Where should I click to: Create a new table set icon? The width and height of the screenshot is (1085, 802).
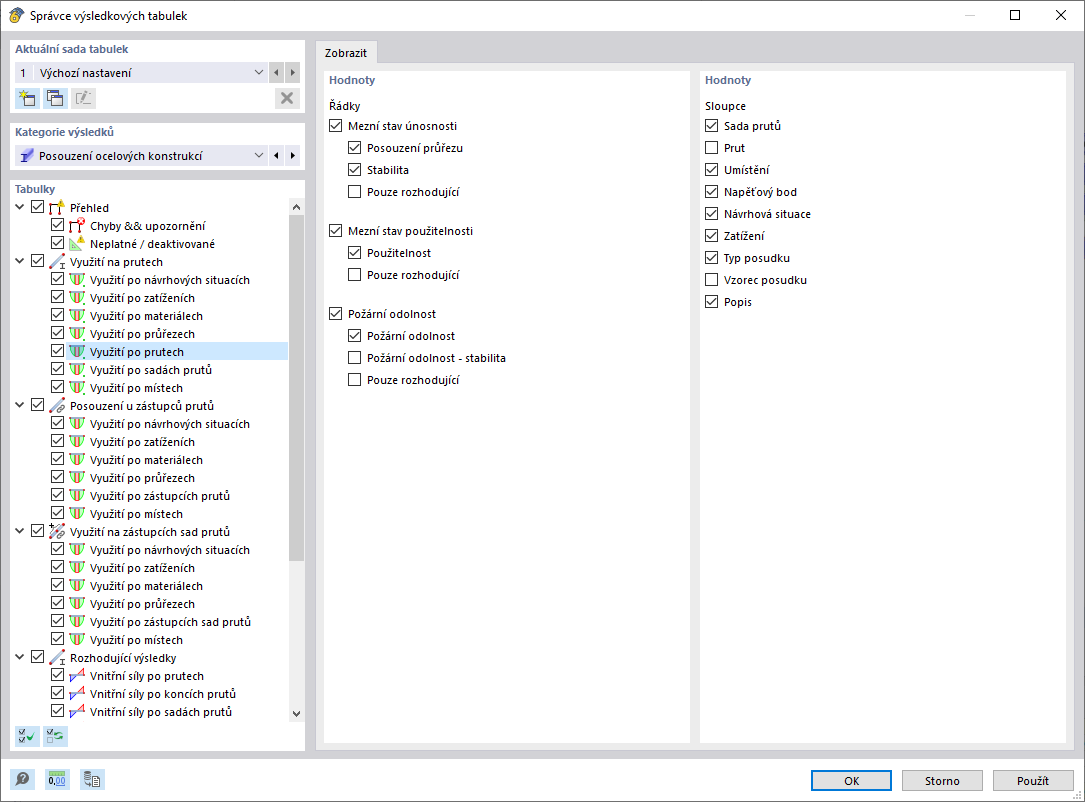pos(27,98)
